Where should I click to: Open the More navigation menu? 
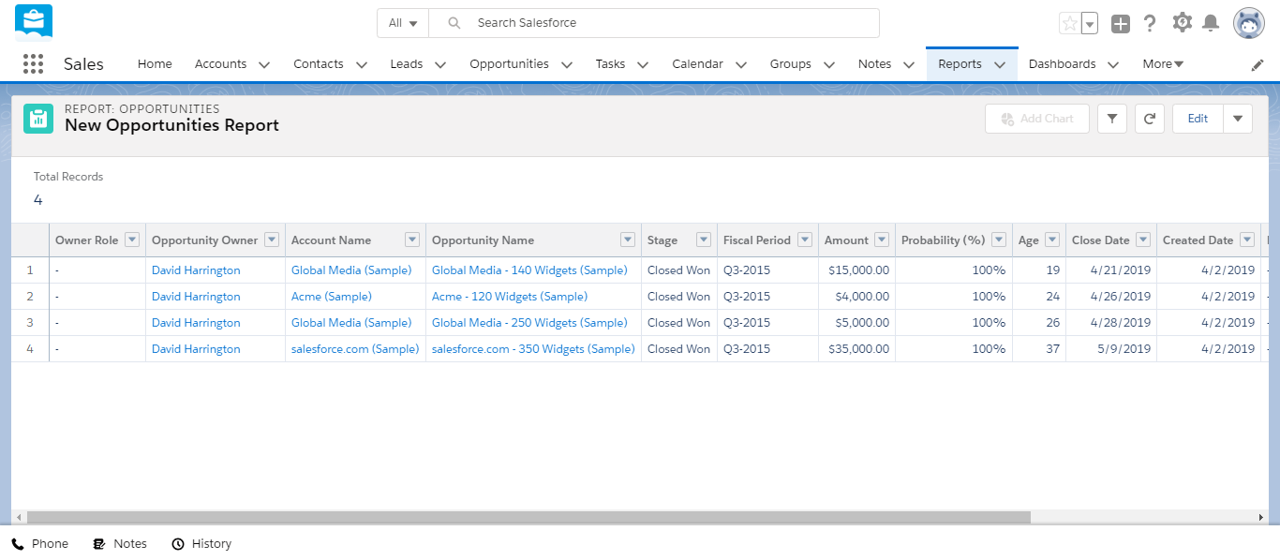1163,64
